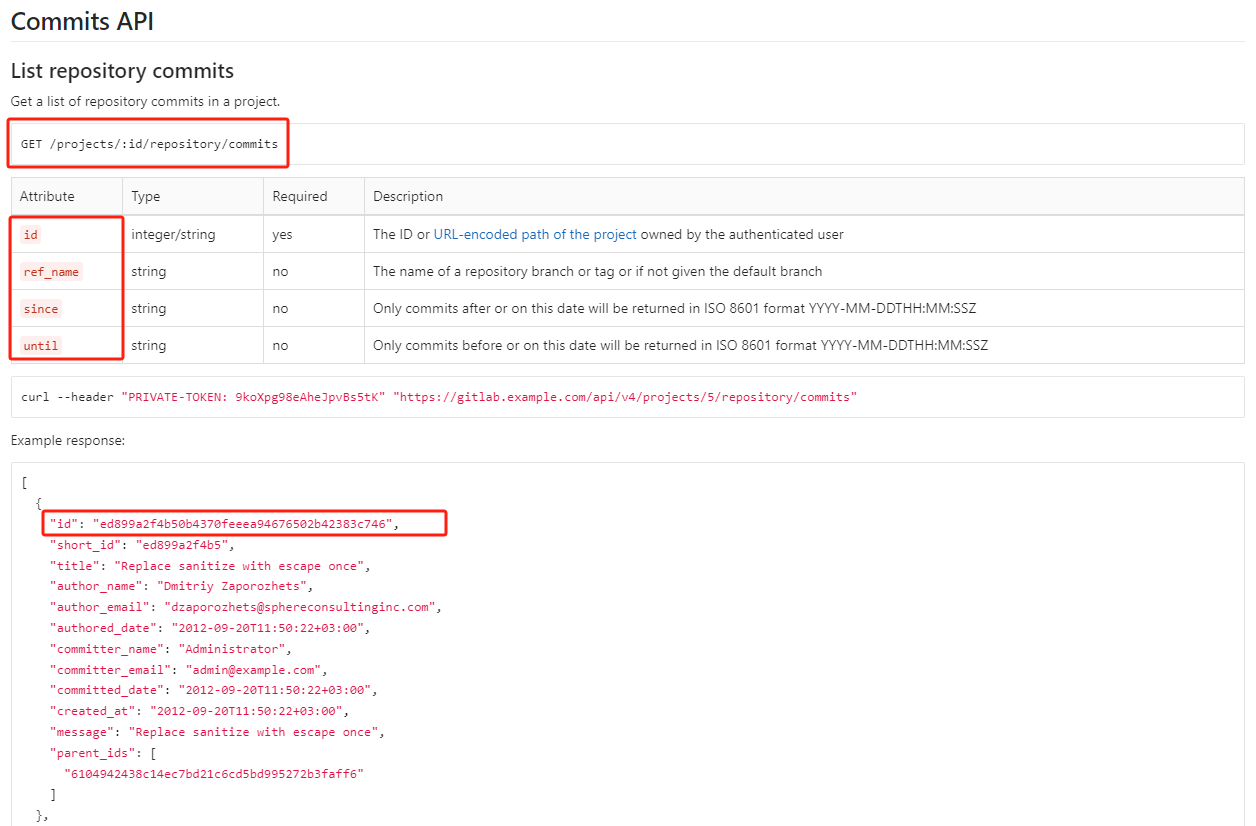1256x826 pixels.
Task: Click the "parent_ids" line in JSON
Action: pos(103,753)
